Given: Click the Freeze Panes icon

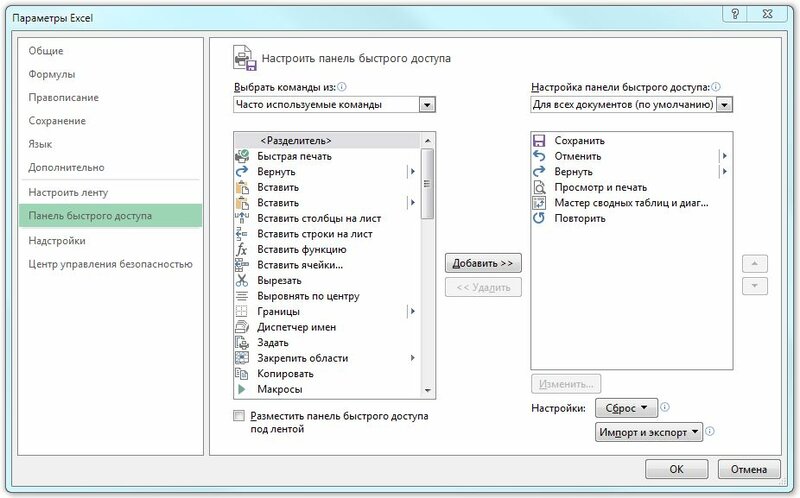Looking at the screenshot, I should (x=242, y=358).
